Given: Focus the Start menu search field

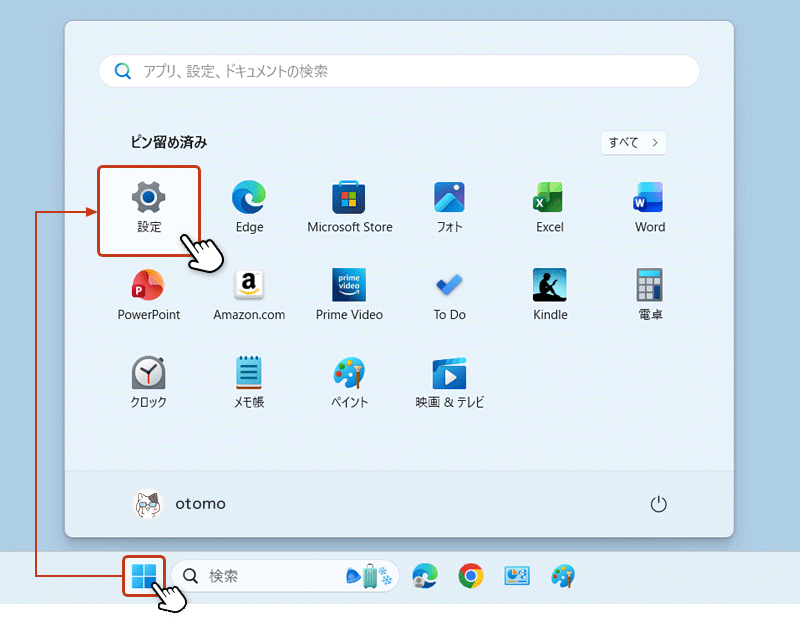Looking at the screenshot, I should (x=399, y=71).
